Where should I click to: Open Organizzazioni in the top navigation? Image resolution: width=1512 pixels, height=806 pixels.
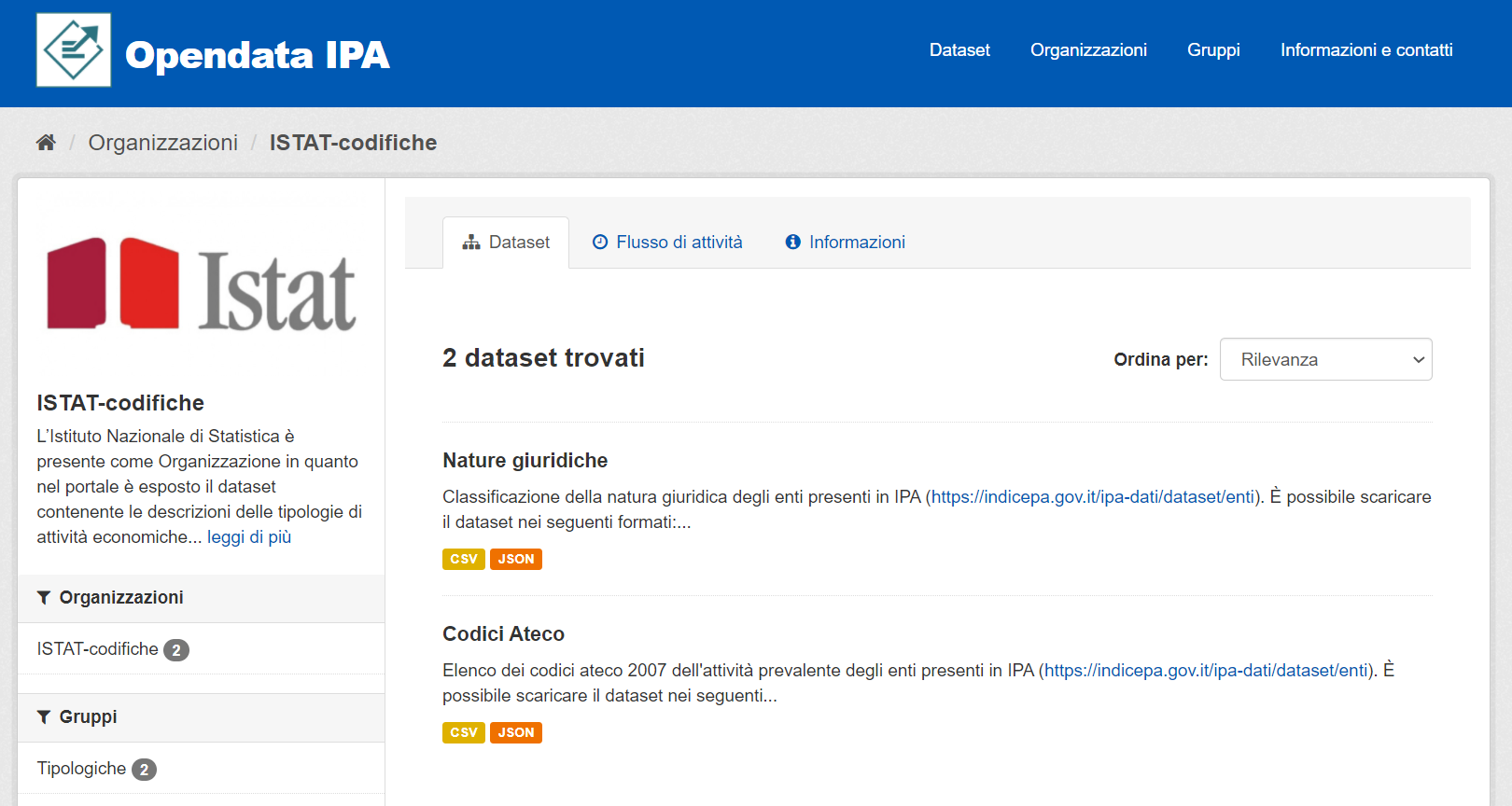tap(1088, 50)
